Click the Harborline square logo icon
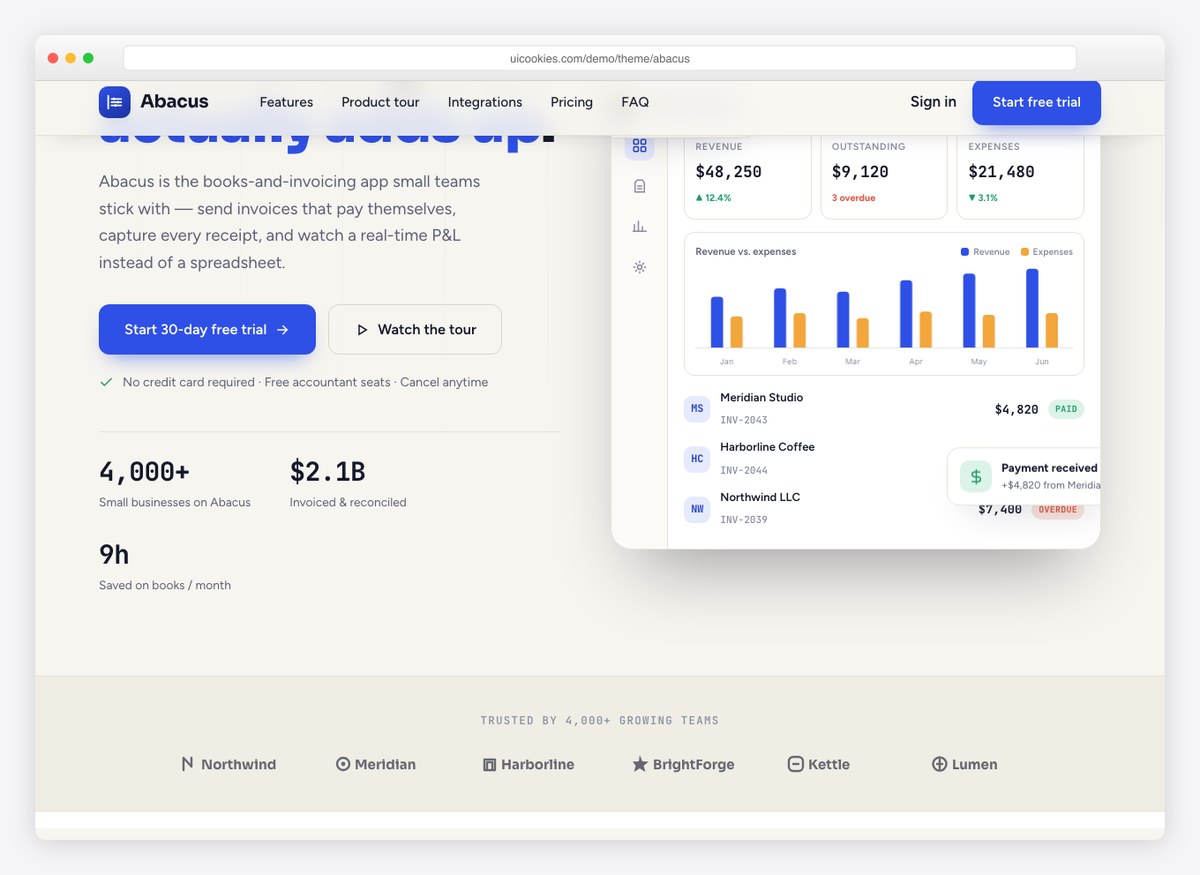The image size is (1200, 875). click(x=490, y=765)
